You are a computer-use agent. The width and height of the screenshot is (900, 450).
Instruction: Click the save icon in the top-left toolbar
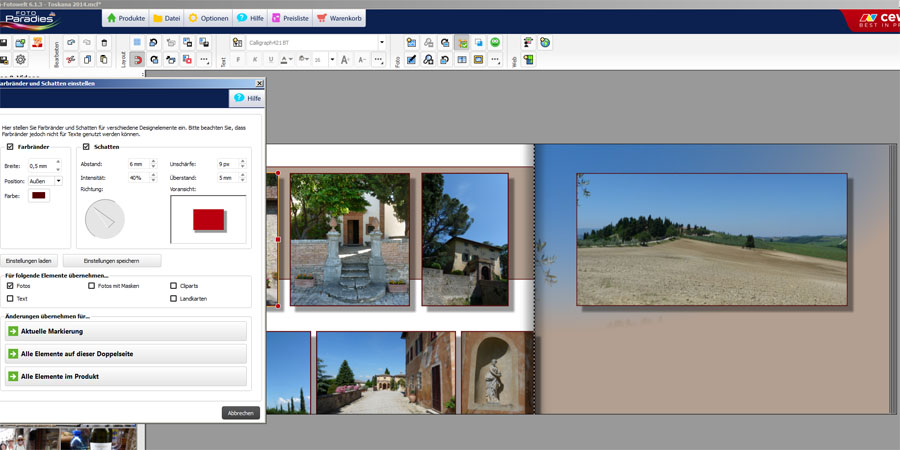(4, 43)
